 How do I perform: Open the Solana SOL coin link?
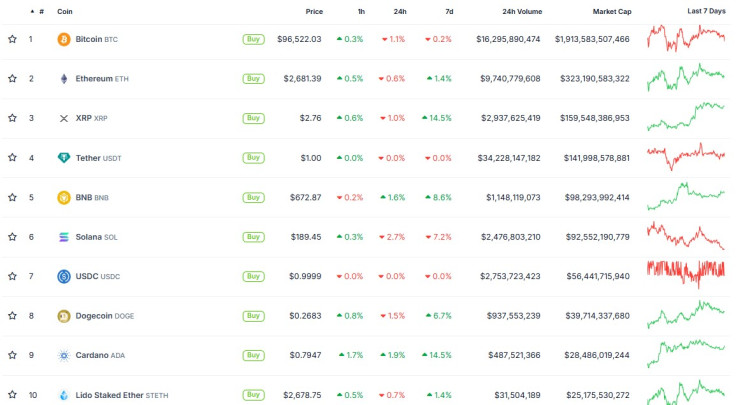96,237
